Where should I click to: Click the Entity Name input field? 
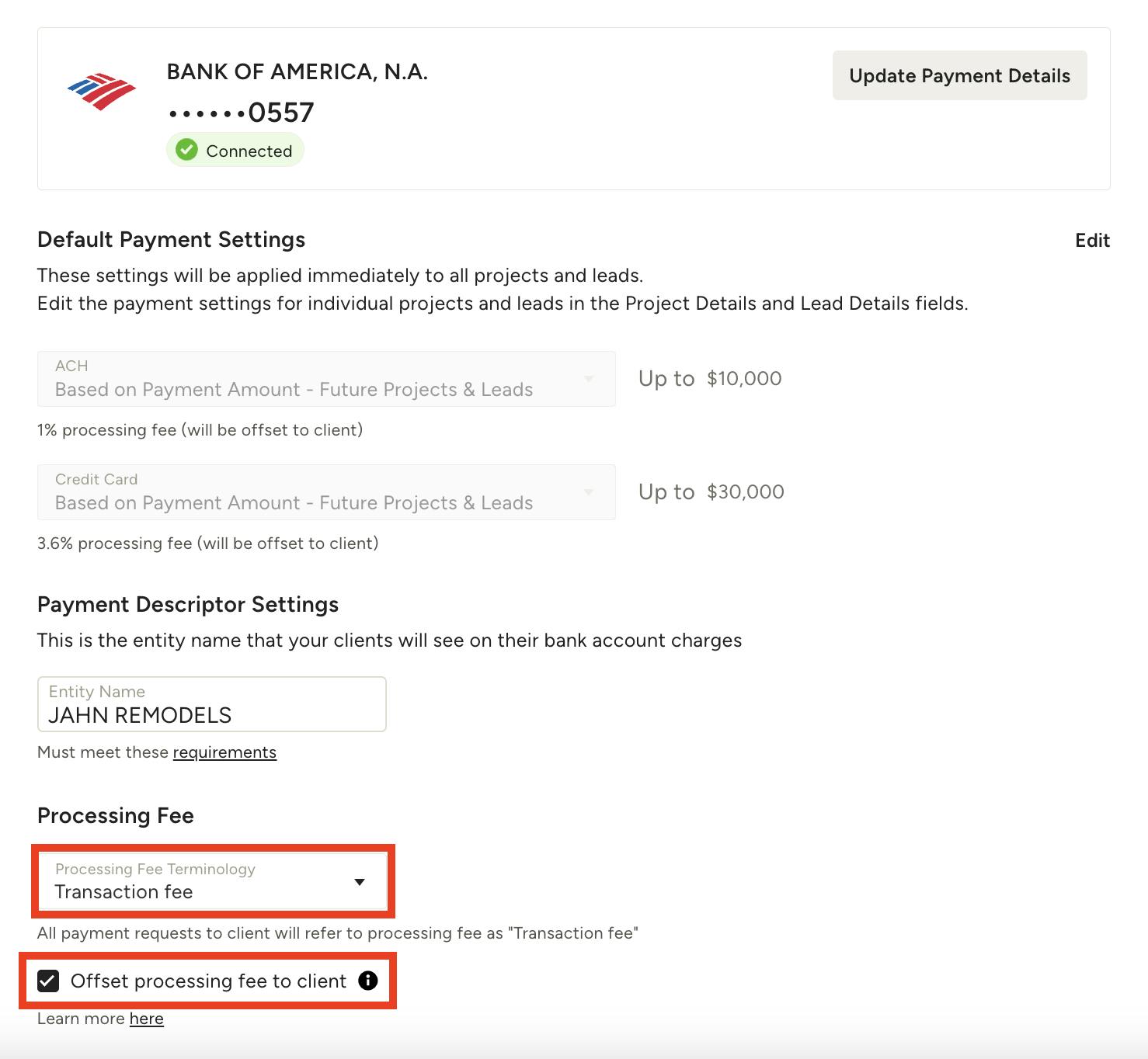click(210, 704)
